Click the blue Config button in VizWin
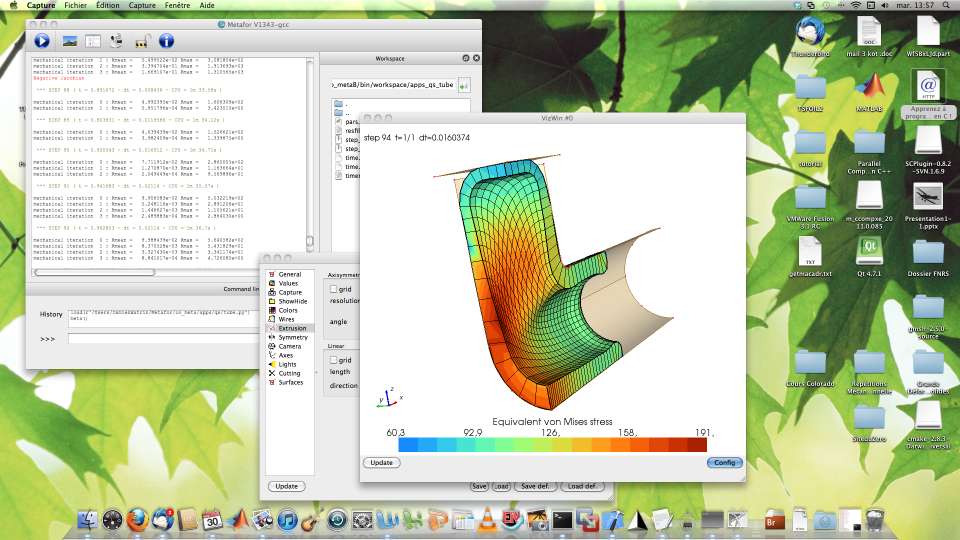Screen dimensions: 960x540 724,462
